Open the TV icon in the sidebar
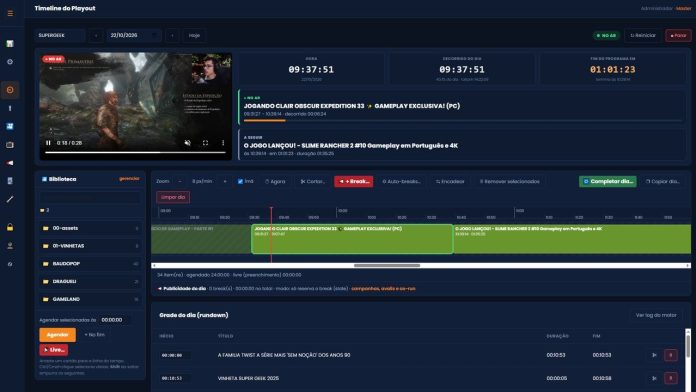Screen dimensions: 696x392 (x=10, y=145)
